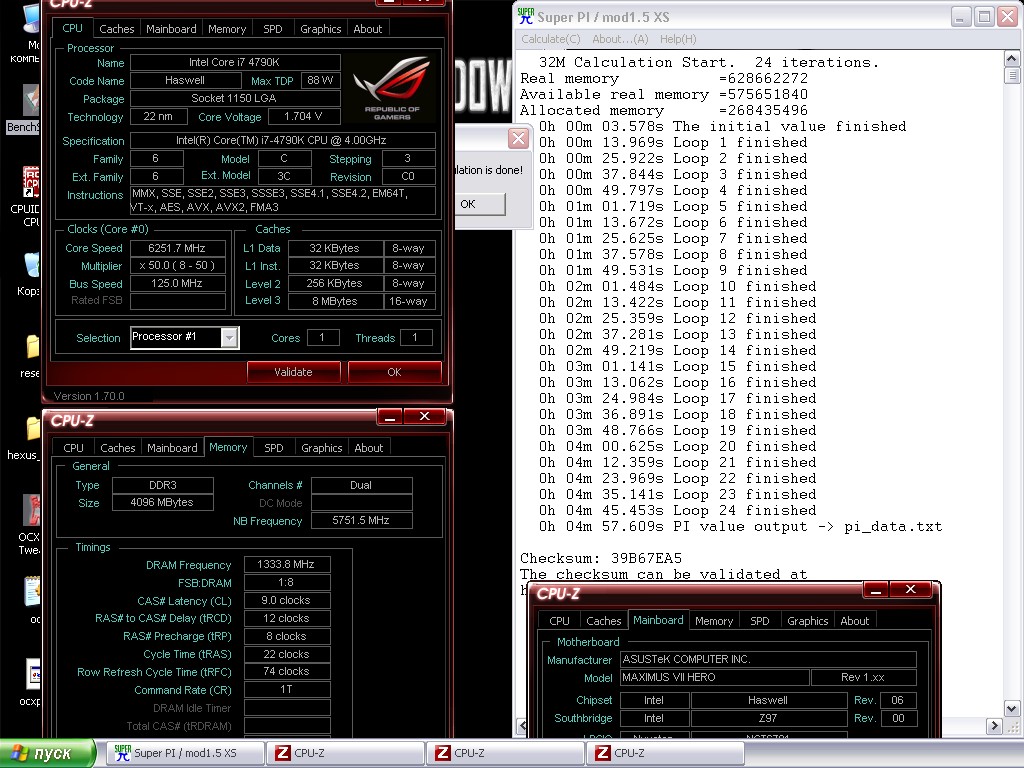Switch to Caches tab in the top CPU-Z window
The height and width of the screenshot is (768, 1024).
pyautogui.click(x=117, y=29)
